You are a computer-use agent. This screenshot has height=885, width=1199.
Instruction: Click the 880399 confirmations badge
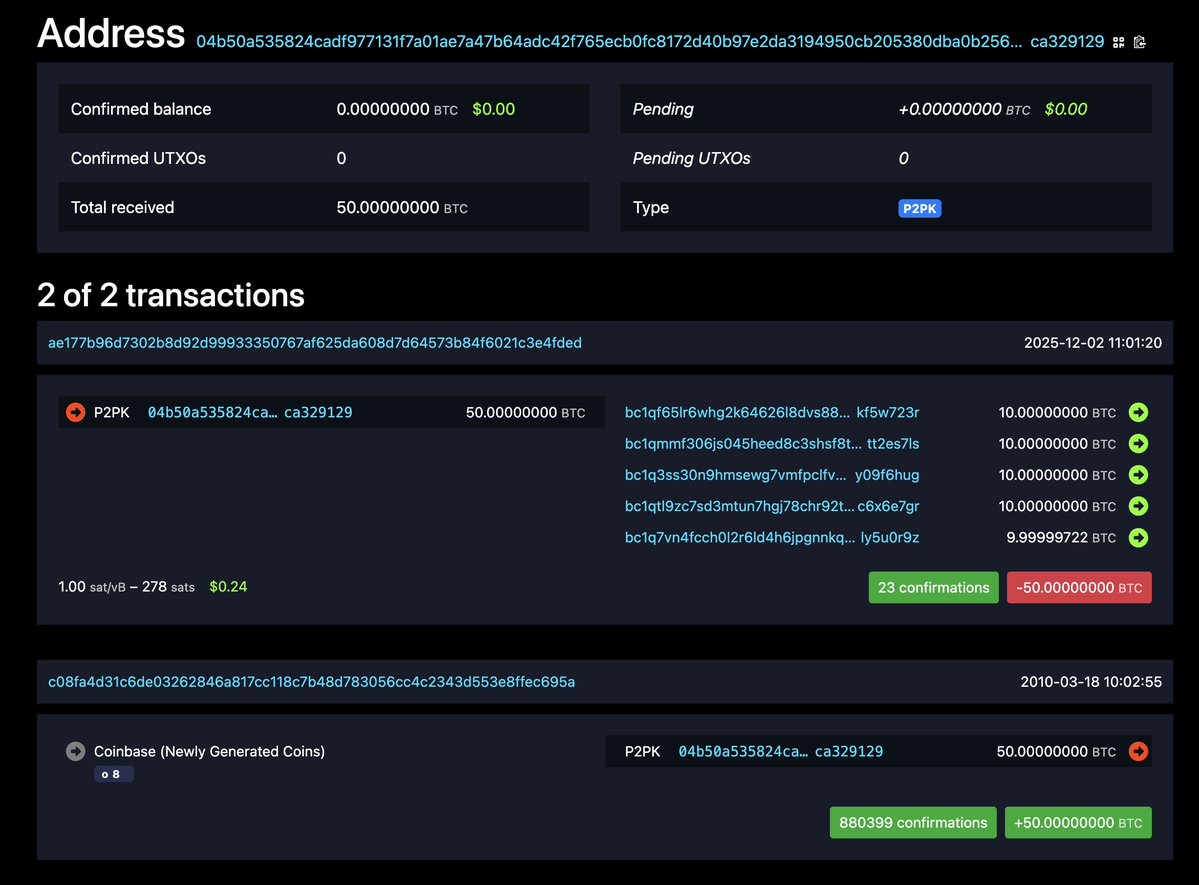[x=912, y=822]
